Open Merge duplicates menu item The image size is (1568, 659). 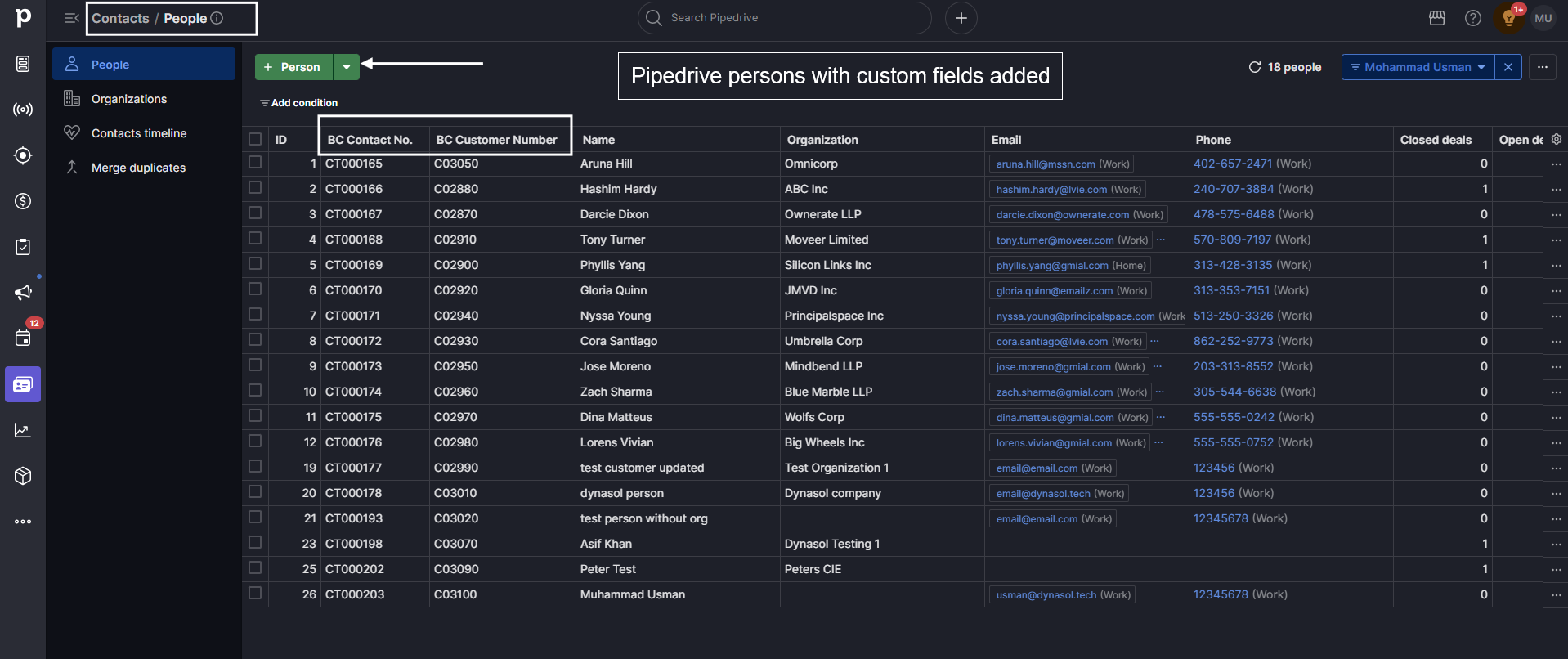click(x=144, y=168)
